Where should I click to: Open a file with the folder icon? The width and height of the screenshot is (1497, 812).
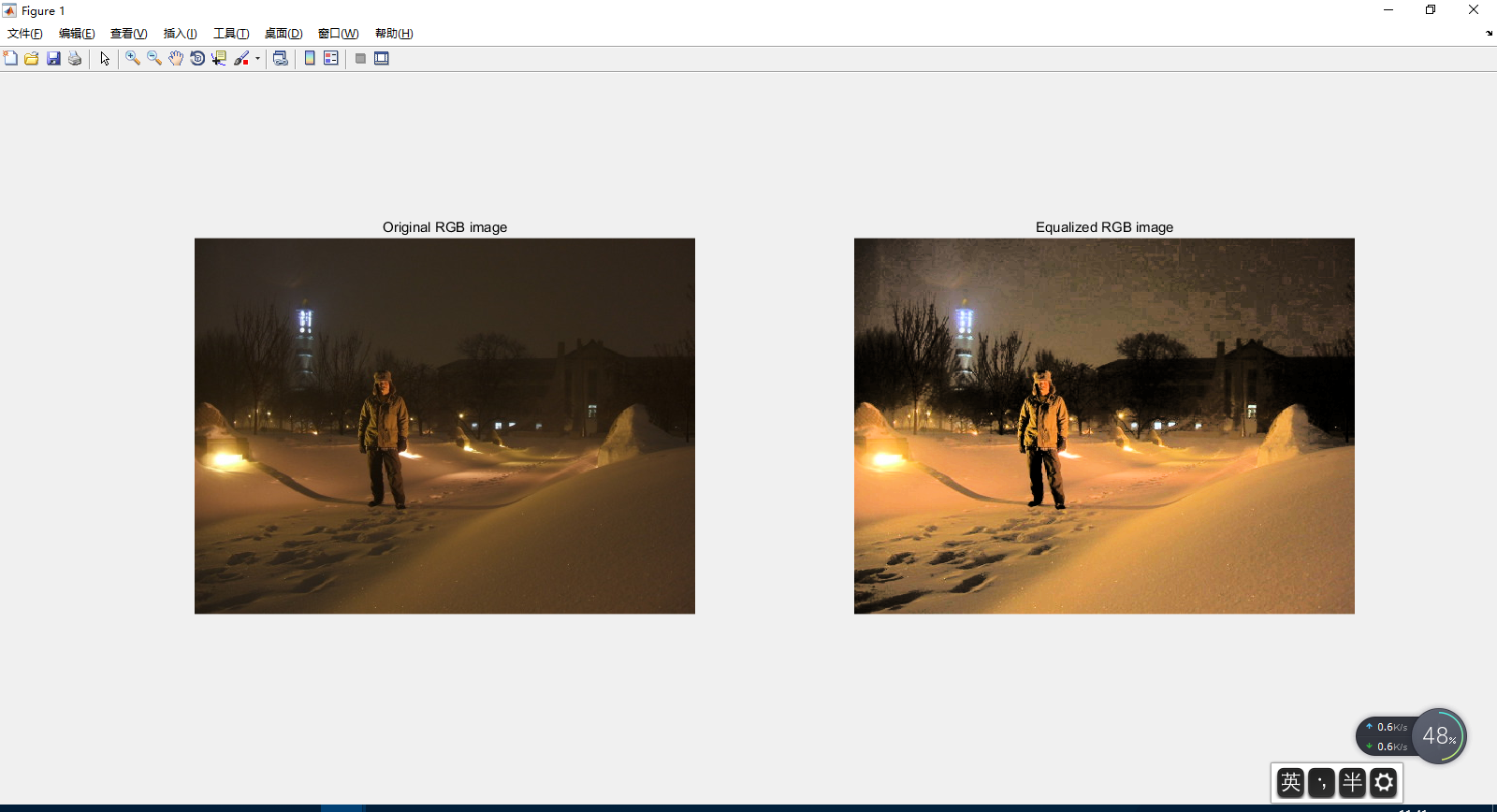pos(32,58)
